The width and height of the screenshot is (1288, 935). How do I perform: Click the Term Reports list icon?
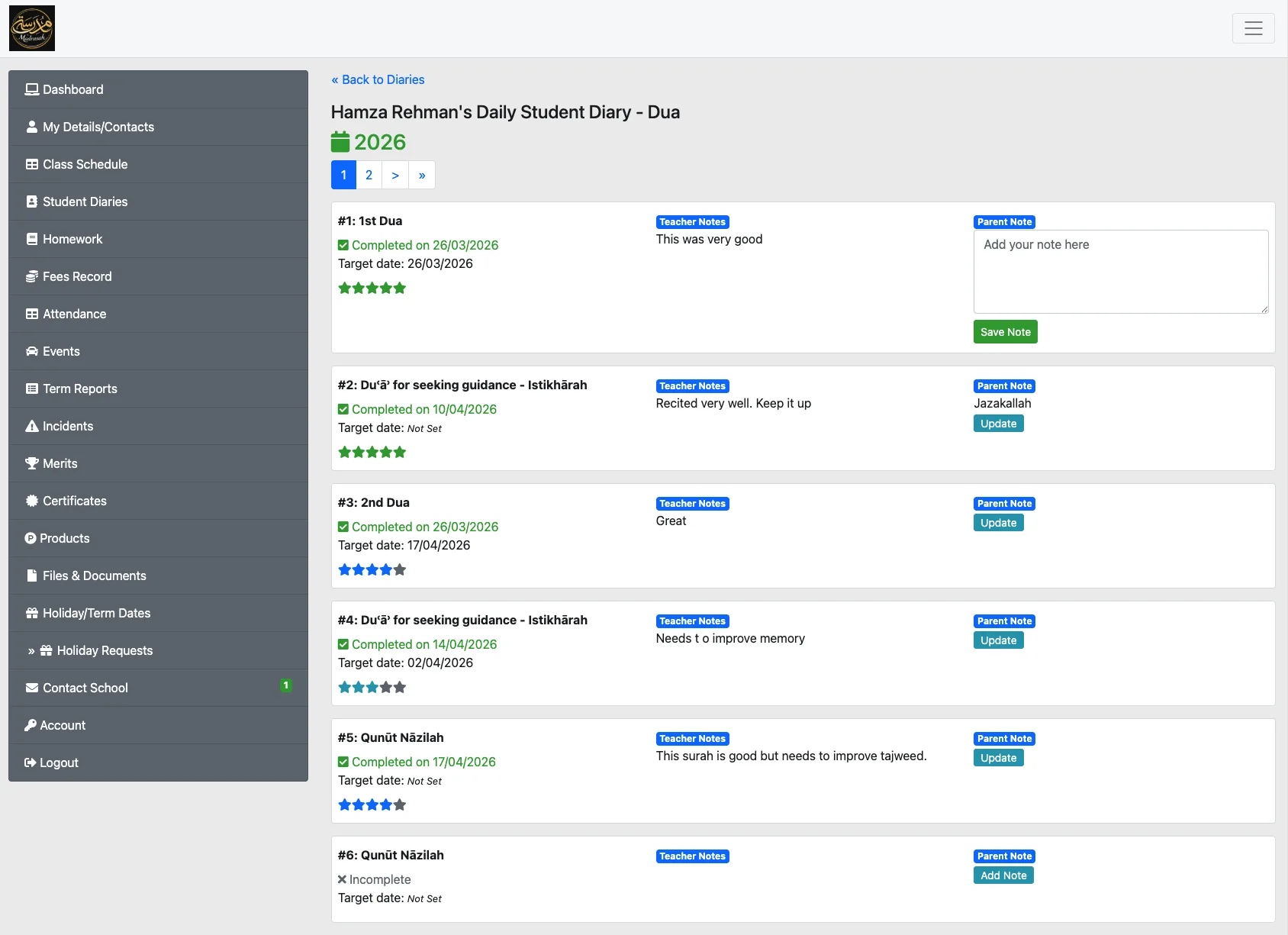32,389
